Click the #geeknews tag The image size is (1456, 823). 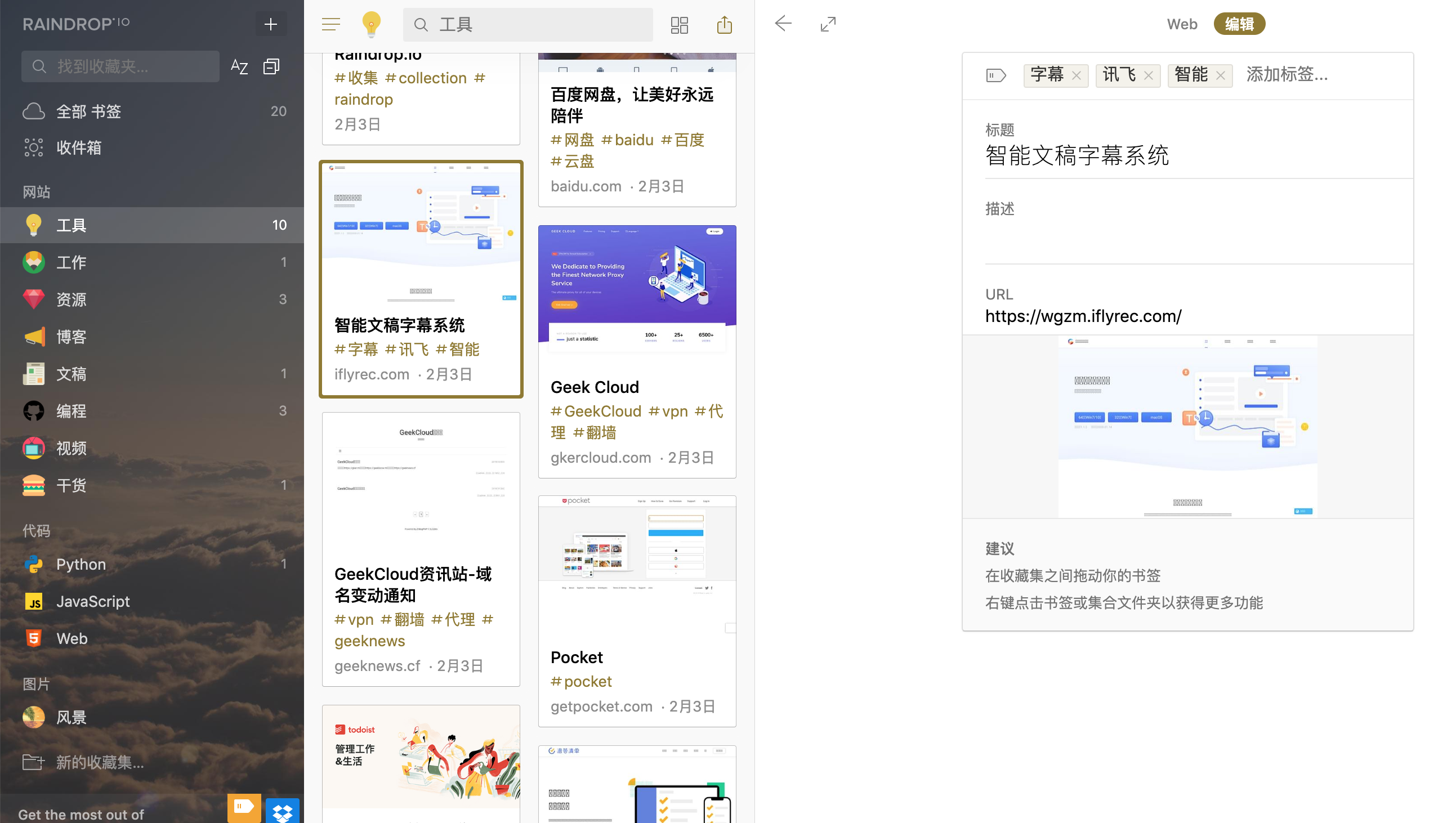point(370,642)
